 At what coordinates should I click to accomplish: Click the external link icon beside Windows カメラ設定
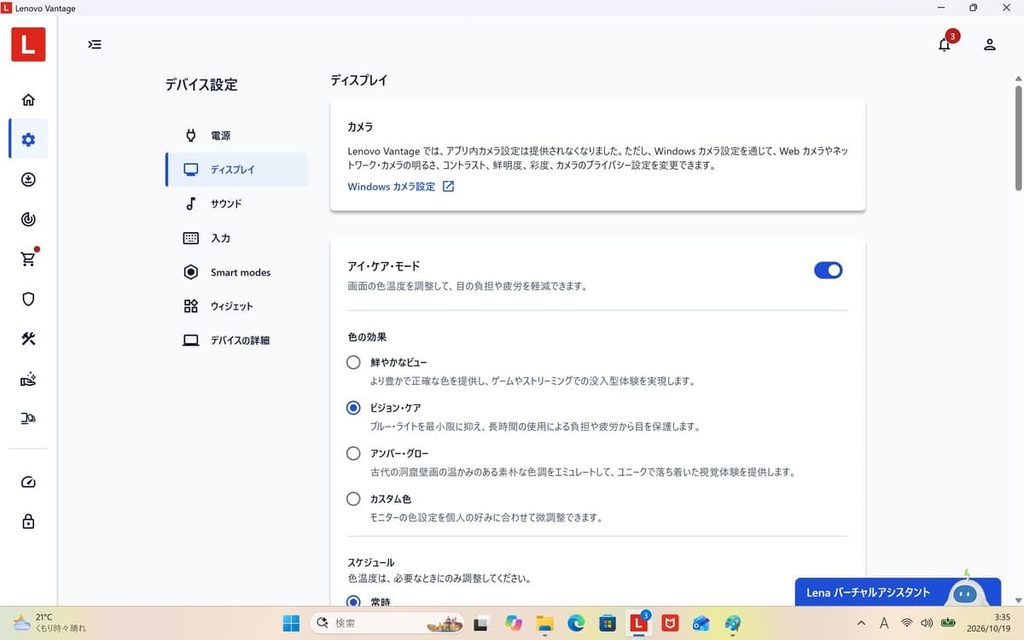point(448,187)
